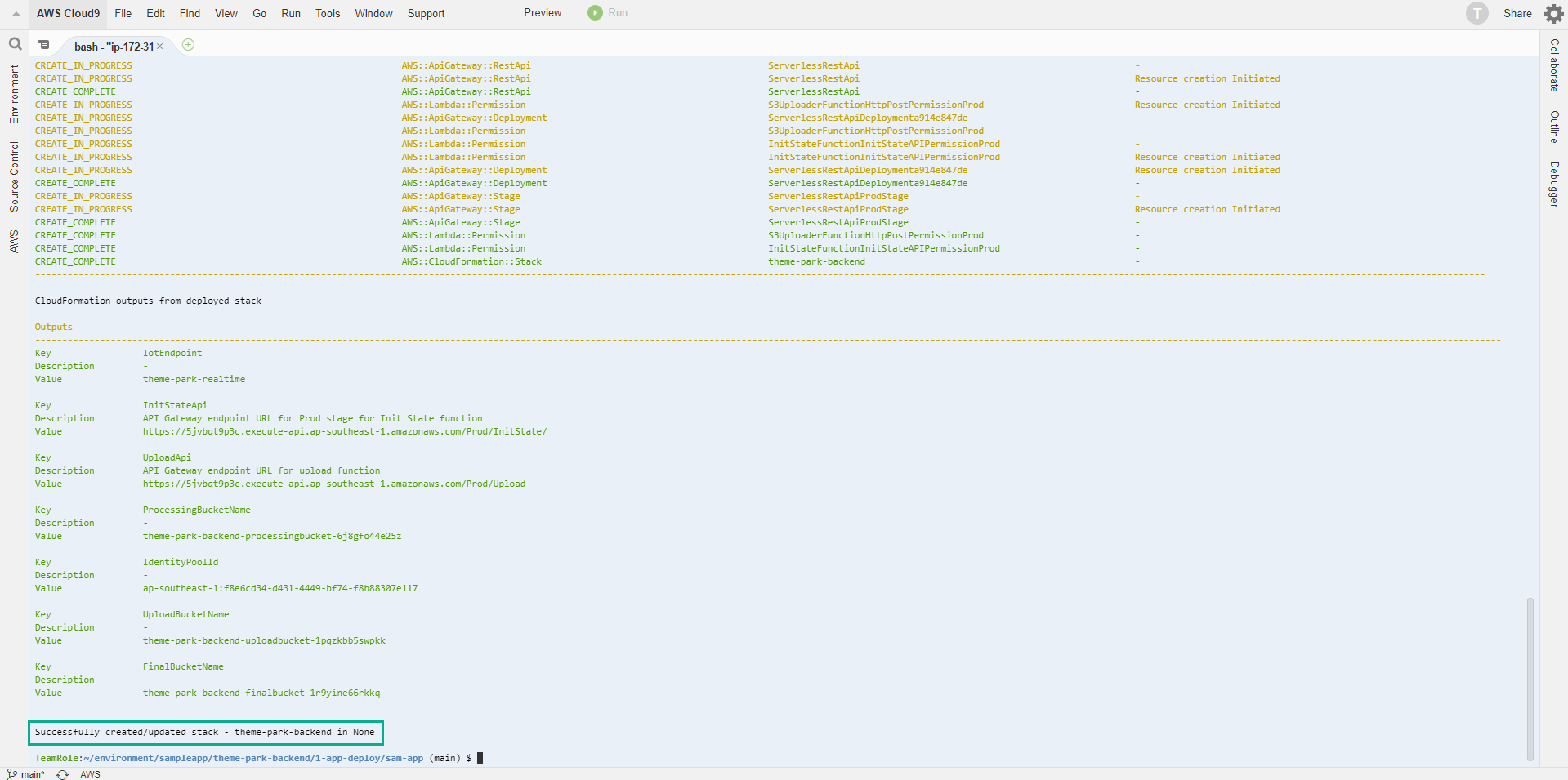The width and height of the screenshot is (1568, 780).
Task: Click the "ProcessingBucketName" key
Action: click(197, 510)
